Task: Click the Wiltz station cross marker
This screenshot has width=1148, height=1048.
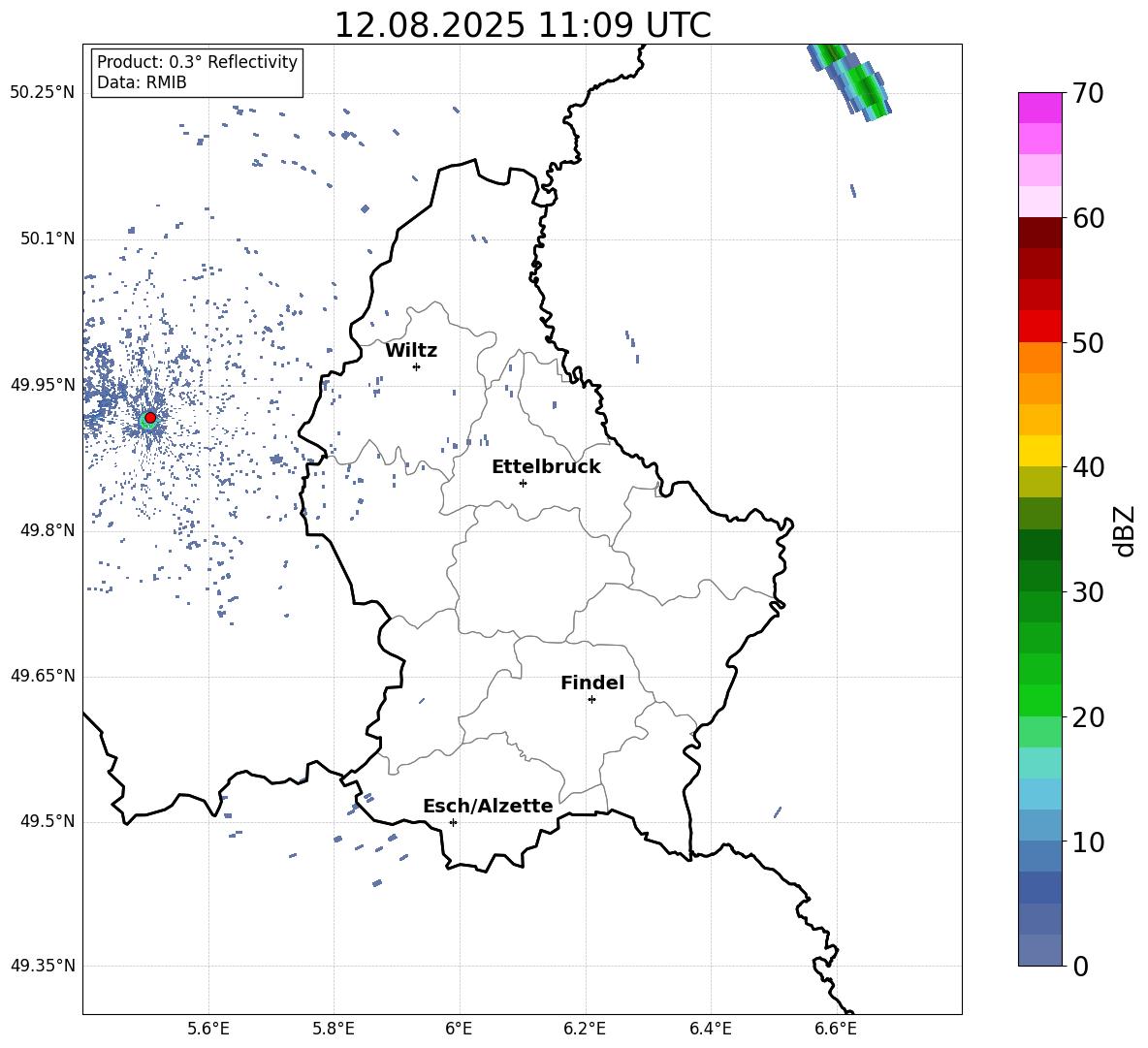Action: tap(417, 366)
